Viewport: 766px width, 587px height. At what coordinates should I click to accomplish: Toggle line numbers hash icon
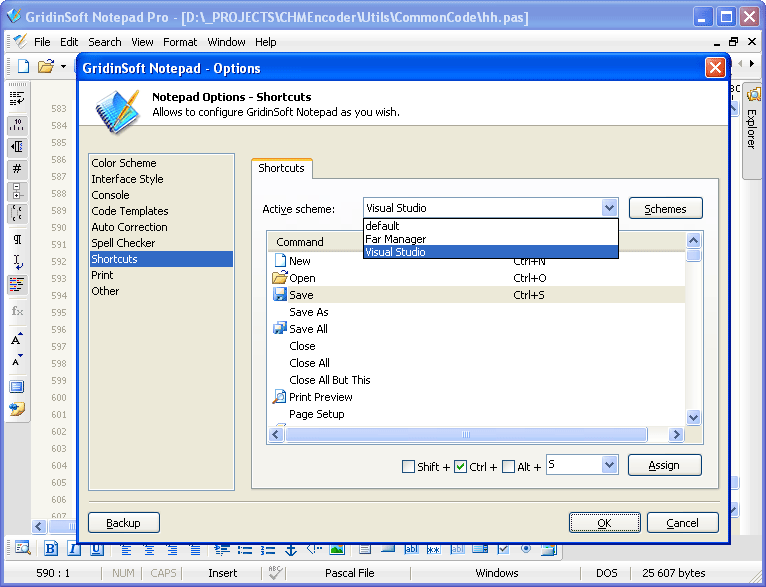[17, 169]
